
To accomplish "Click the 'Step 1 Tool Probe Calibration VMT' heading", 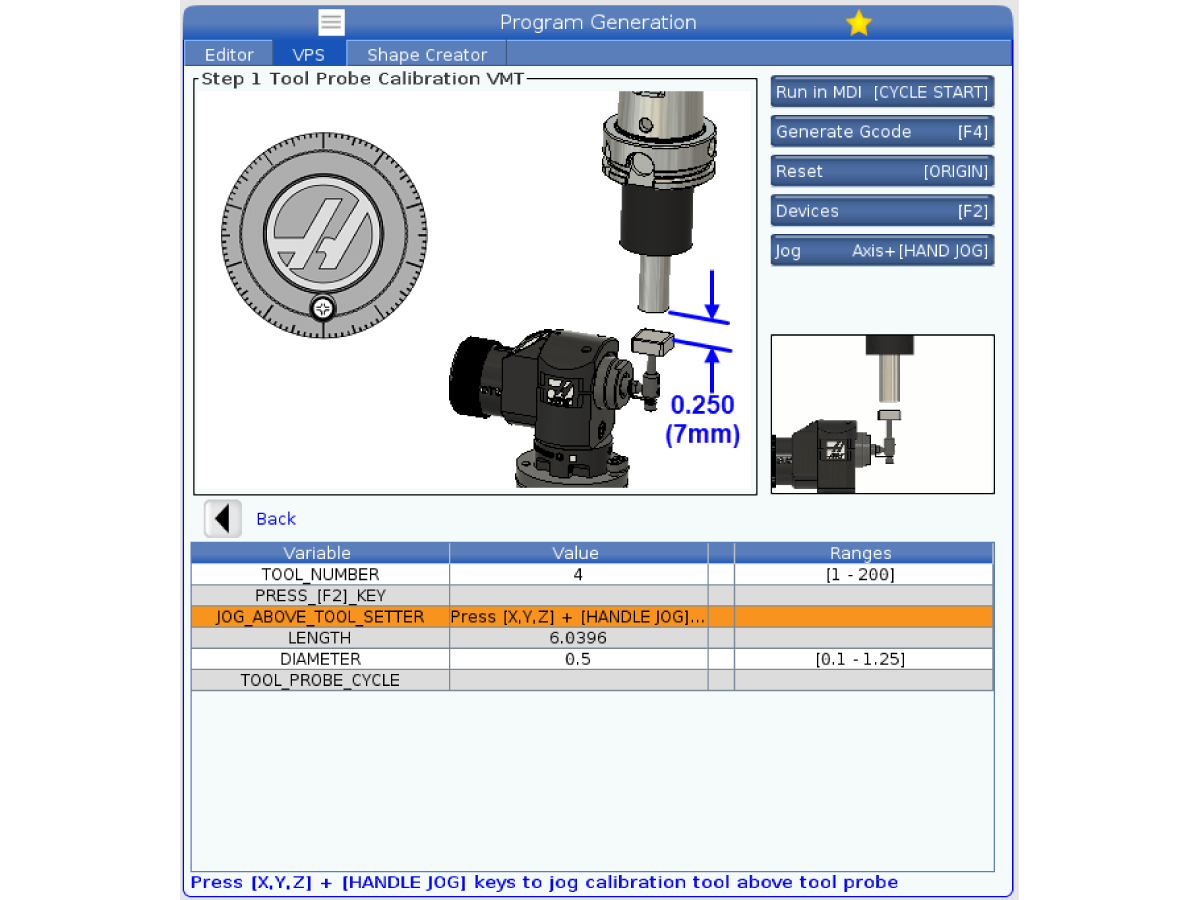I will click(362, 78).
